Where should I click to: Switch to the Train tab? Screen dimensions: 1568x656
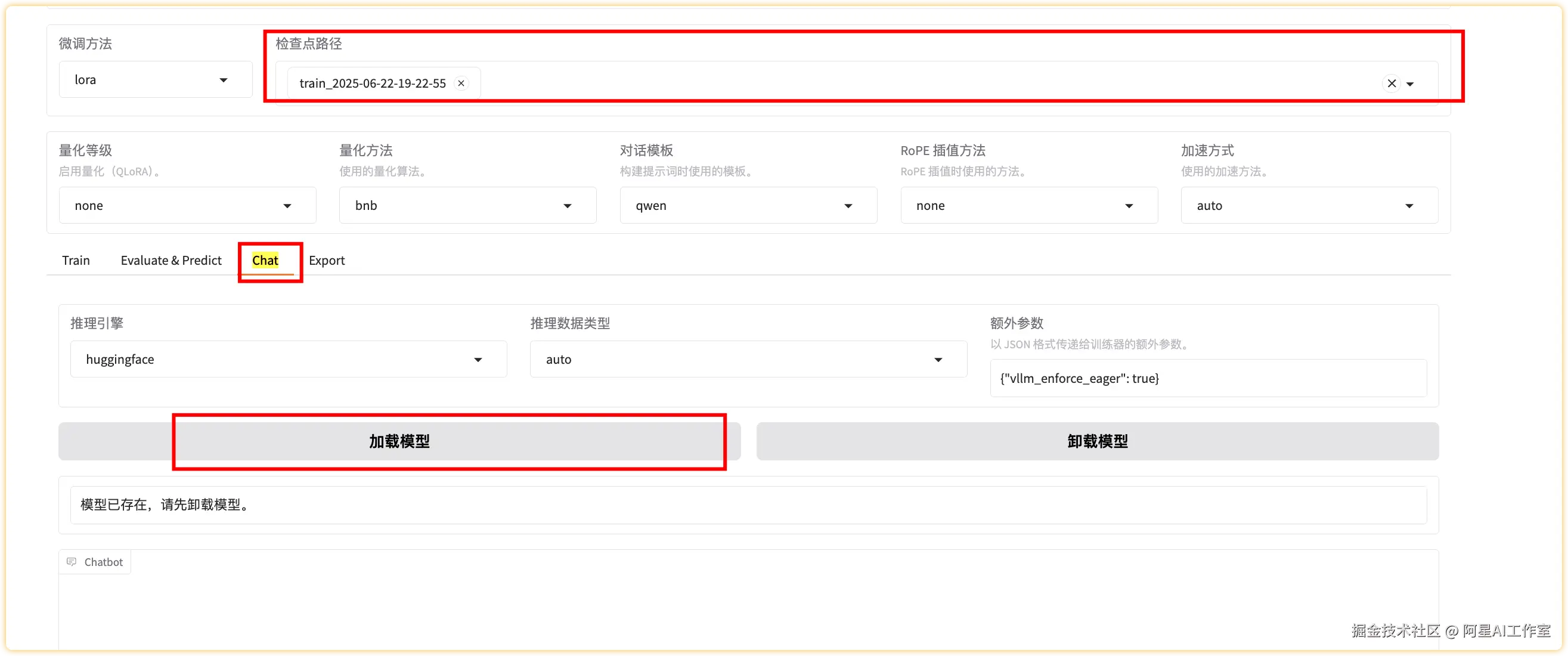76,261
